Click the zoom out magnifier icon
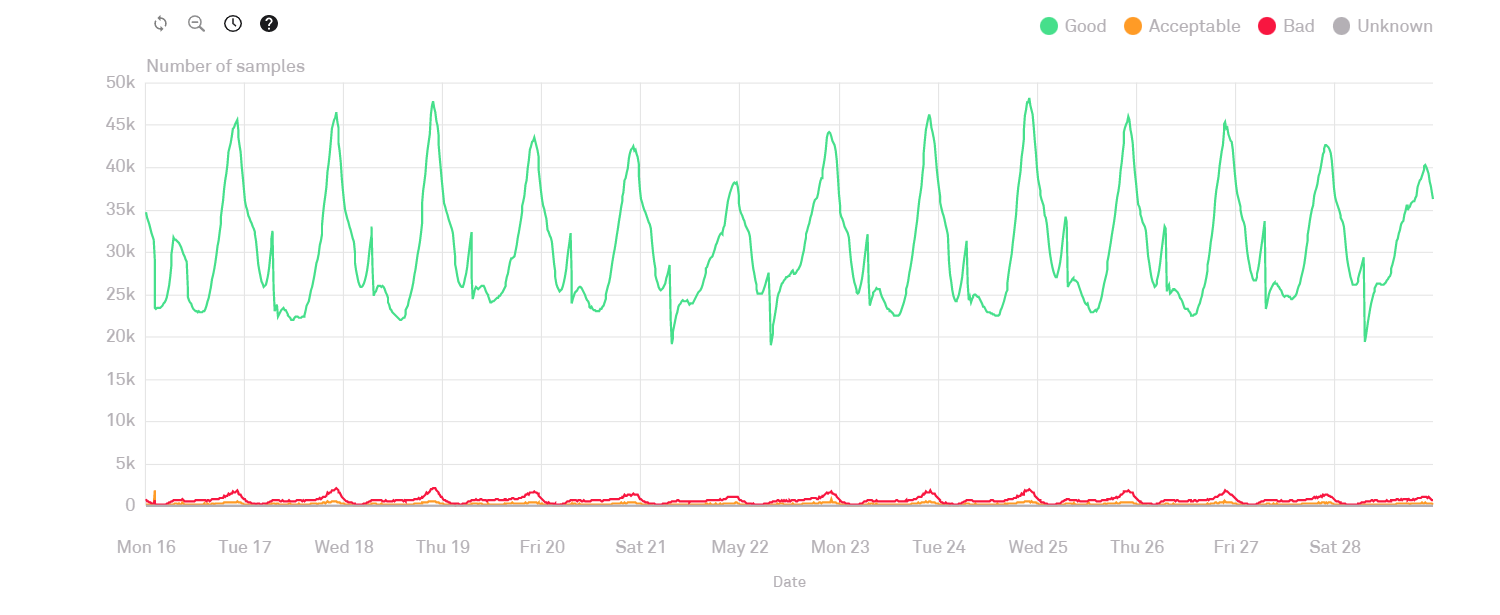Viewport: 1500px width, 615px height. coord(196,24)
